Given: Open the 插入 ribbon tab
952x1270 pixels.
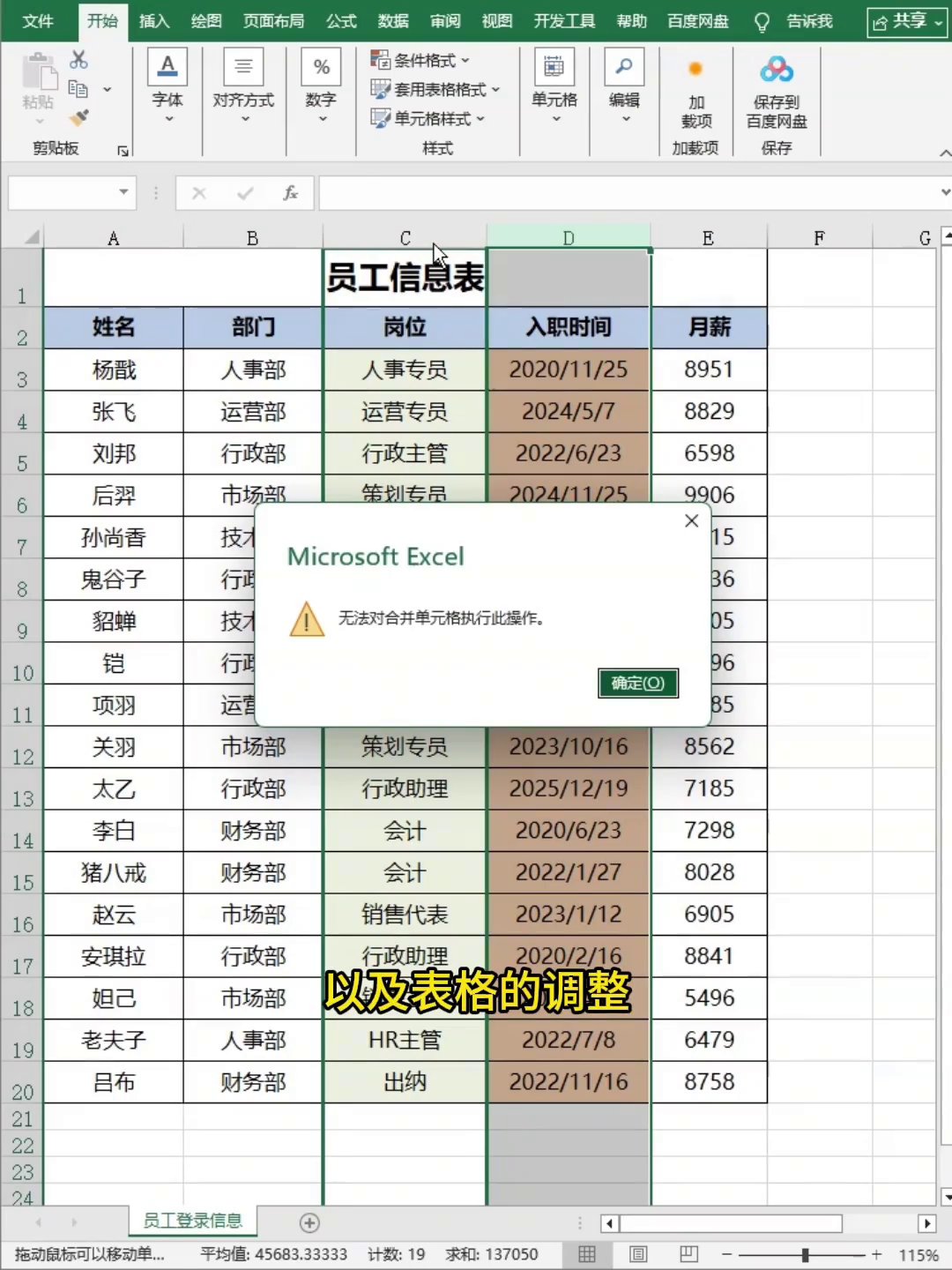Looking at the screenshot, I should pos(154,20).
